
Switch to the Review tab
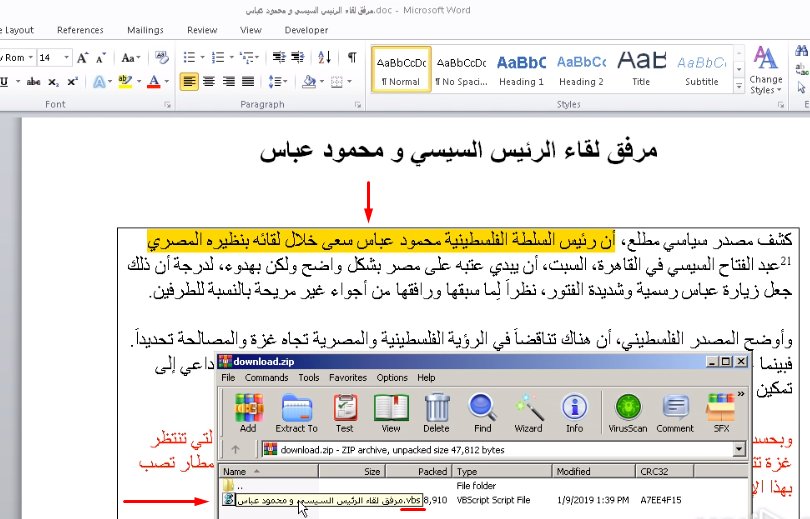point(202,30)
